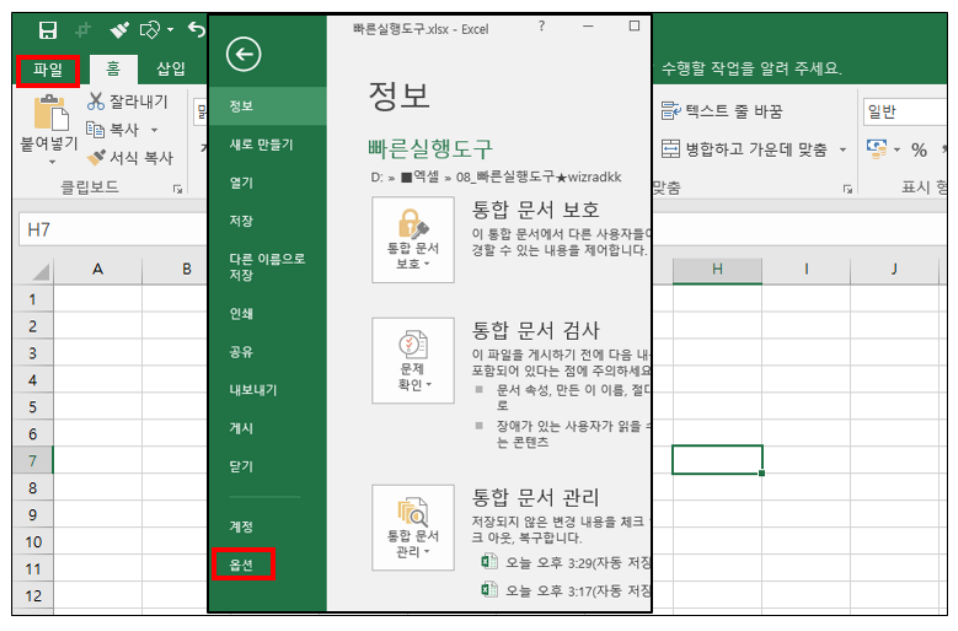
Task: Select column H header
Action: 717,269
